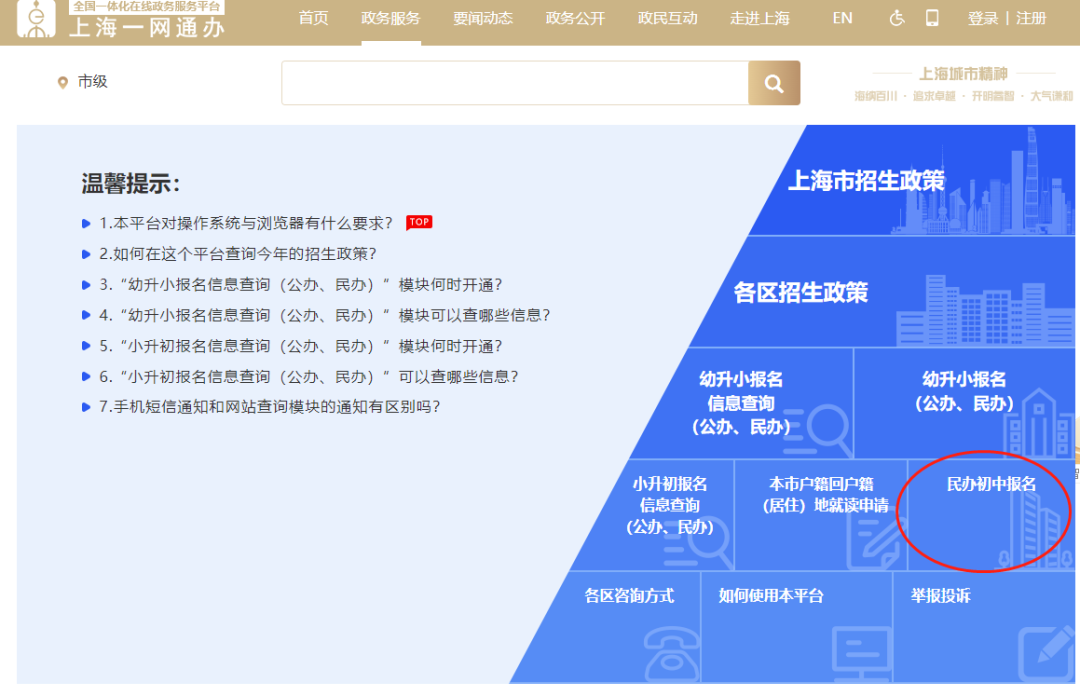Viewport: 1080px width, 696px height.
Task: Open the 政民互动 menu
Action: 667,19
